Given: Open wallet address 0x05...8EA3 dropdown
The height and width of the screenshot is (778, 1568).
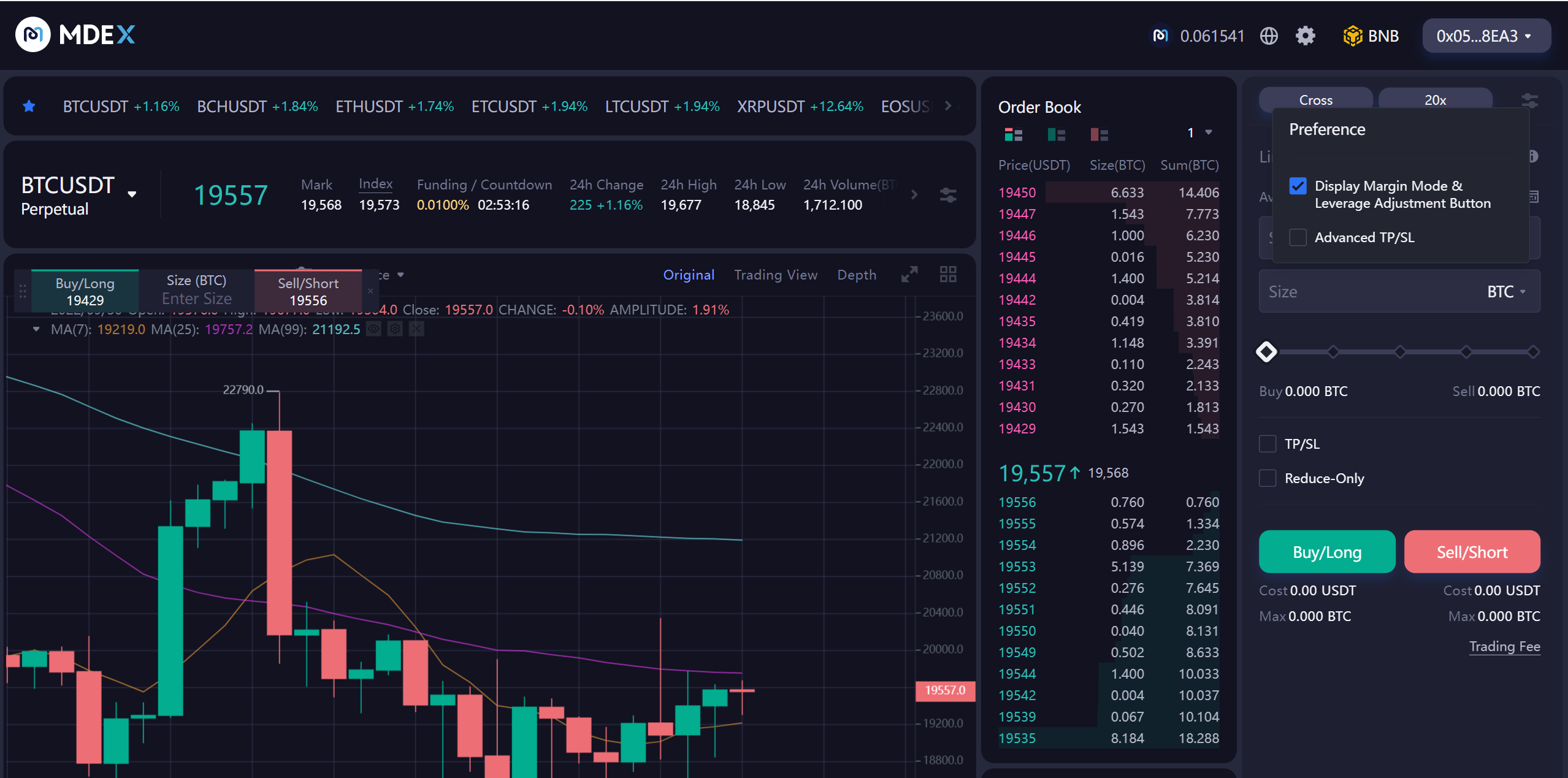Looking at the screenshot, I should 1485,36.
